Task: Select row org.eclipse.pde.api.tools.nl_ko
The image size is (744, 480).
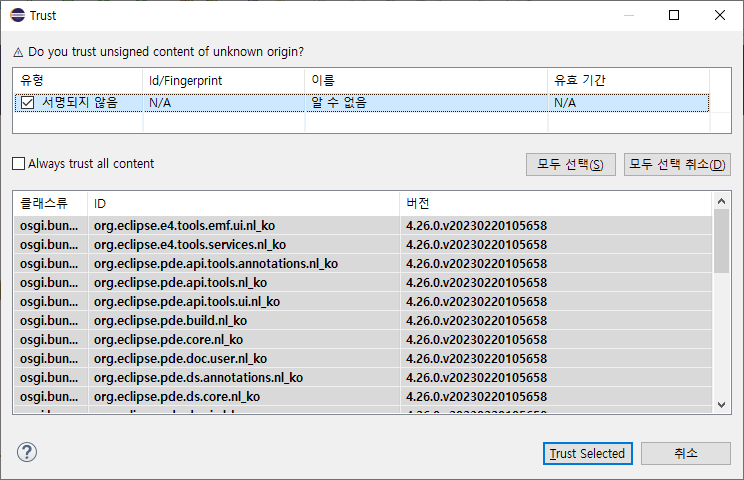Action: tap(363, 283)
